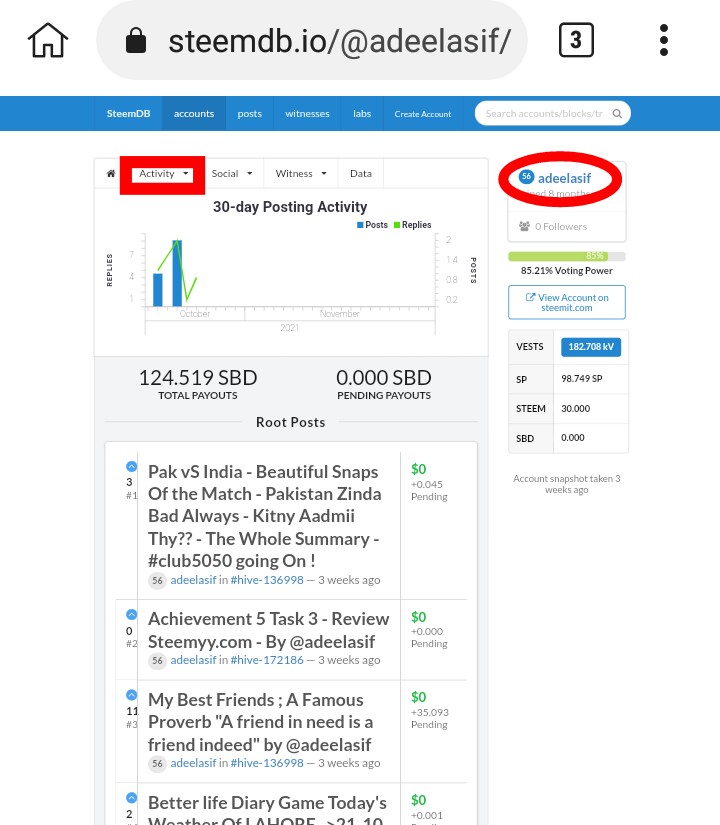Click View Account on steemit.com button
This screenshot has width=720, height=825.
pyautogui.click(x=567, y=303)
